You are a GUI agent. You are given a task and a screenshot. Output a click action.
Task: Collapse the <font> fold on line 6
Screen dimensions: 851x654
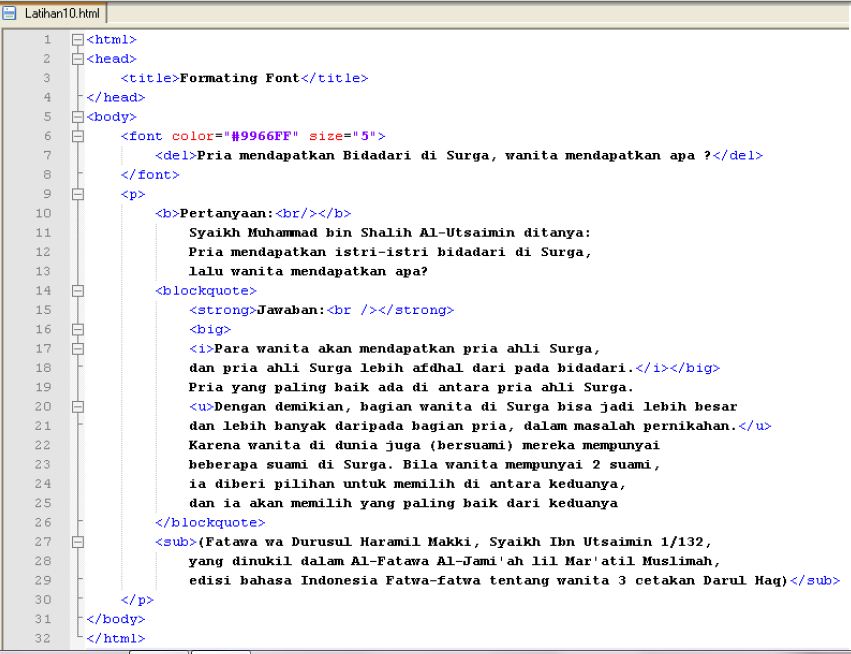click(78, 136)
